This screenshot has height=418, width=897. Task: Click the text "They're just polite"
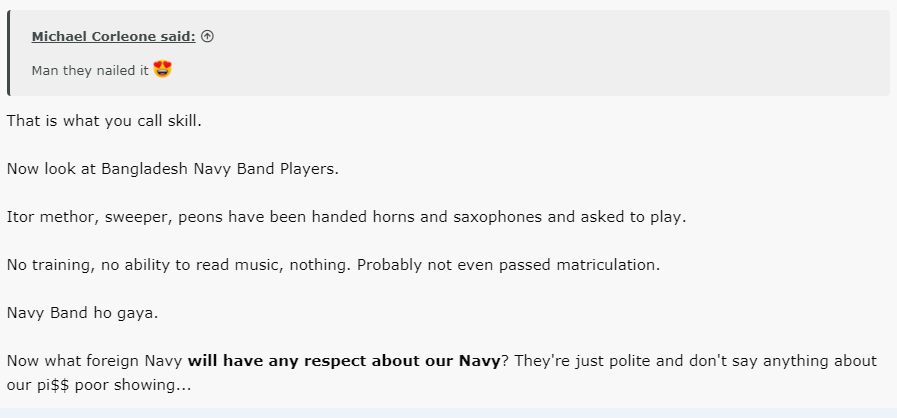tap(580, 361)
